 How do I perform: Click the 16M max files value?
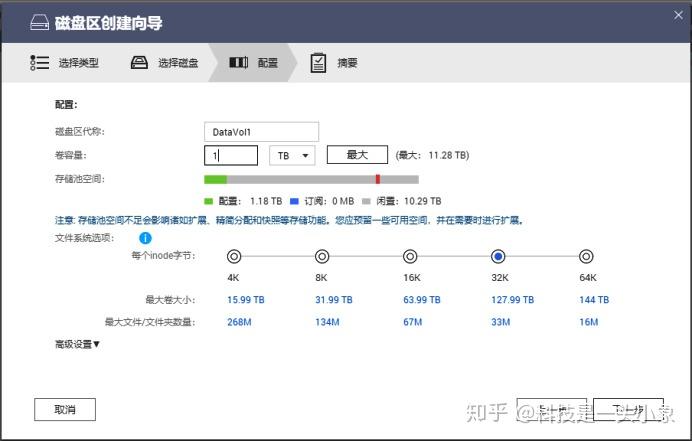pos(589,322)
